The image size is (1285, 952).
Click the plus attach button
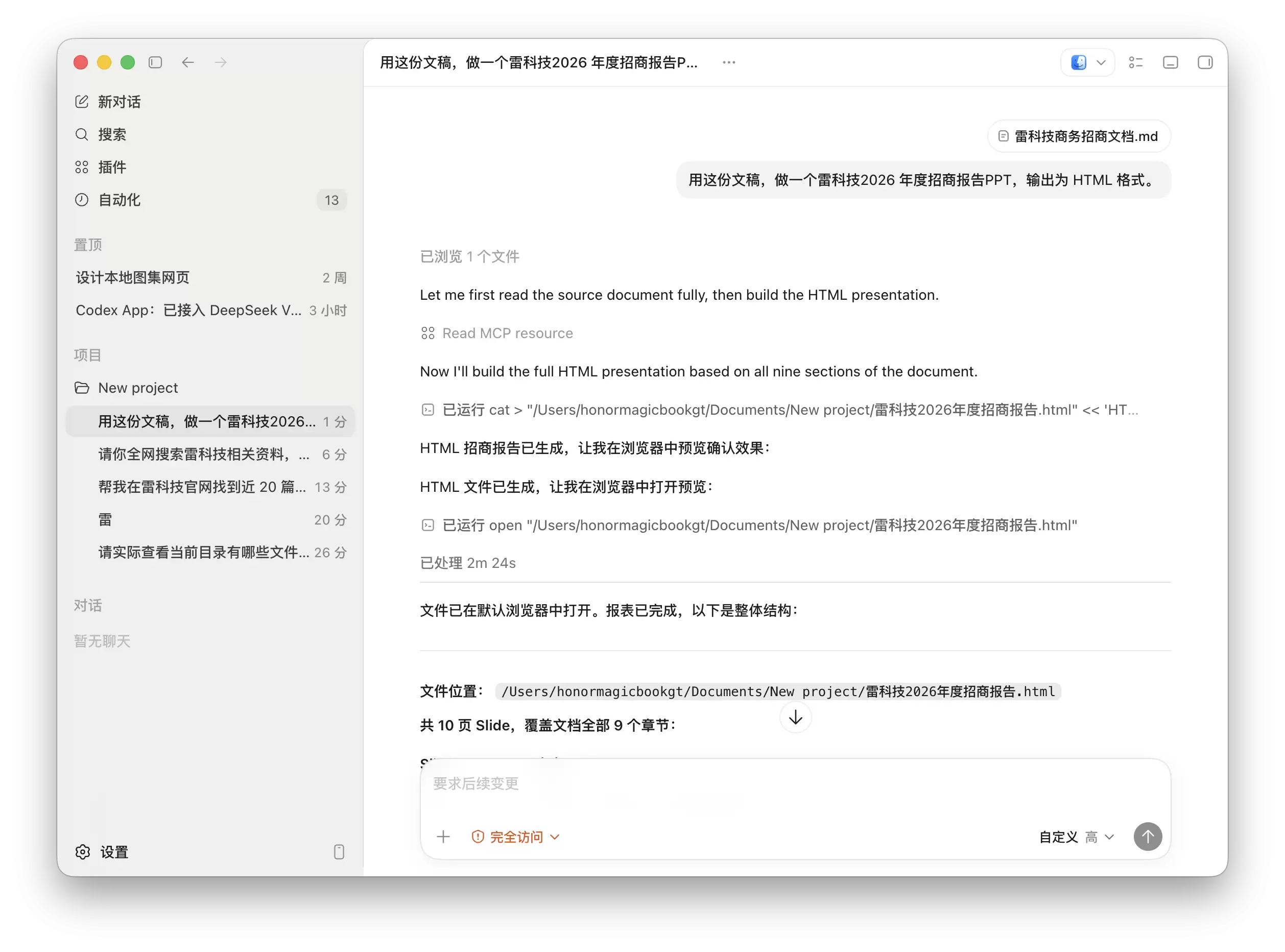(x=443, y=837)
